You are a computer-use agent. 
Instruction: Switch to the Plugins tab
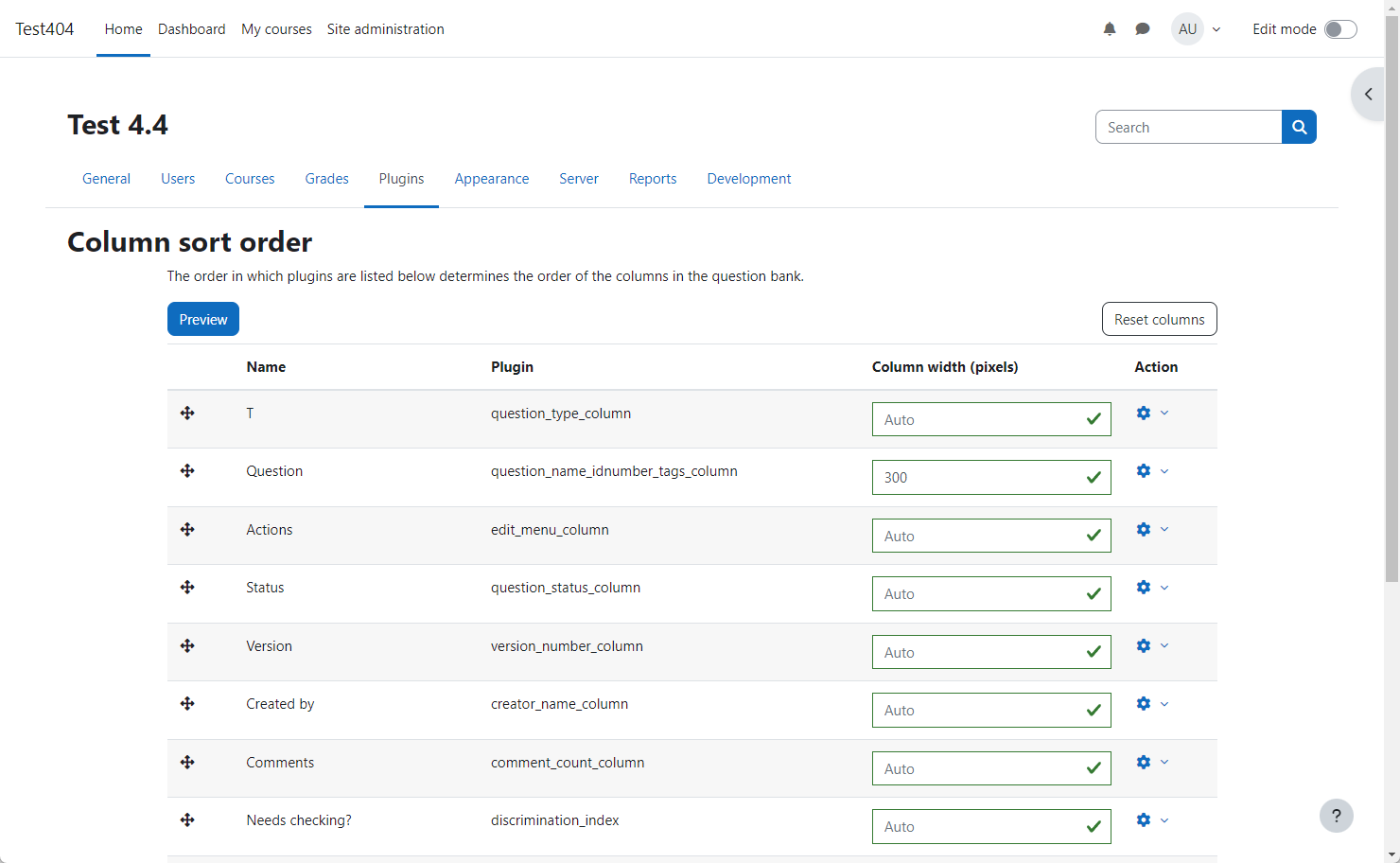[401, 179]
